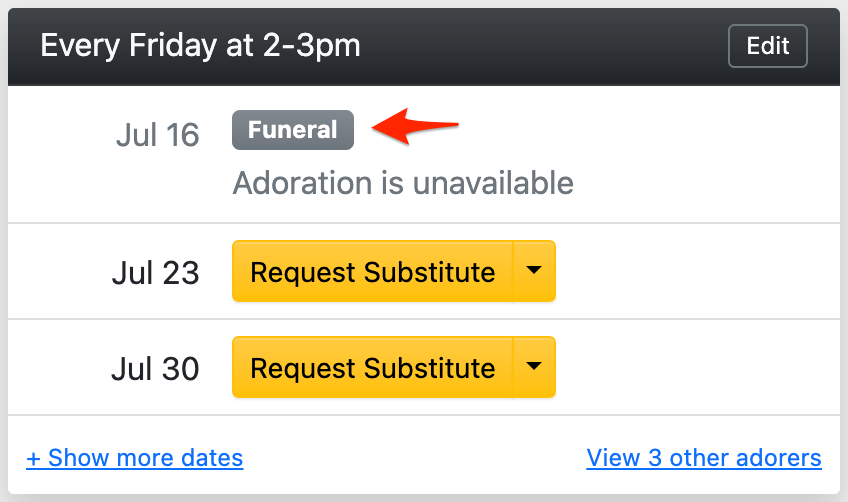This screenshot has width=848, height=502.
Task: Request a substitute for Jul 30
Action: 372,368
